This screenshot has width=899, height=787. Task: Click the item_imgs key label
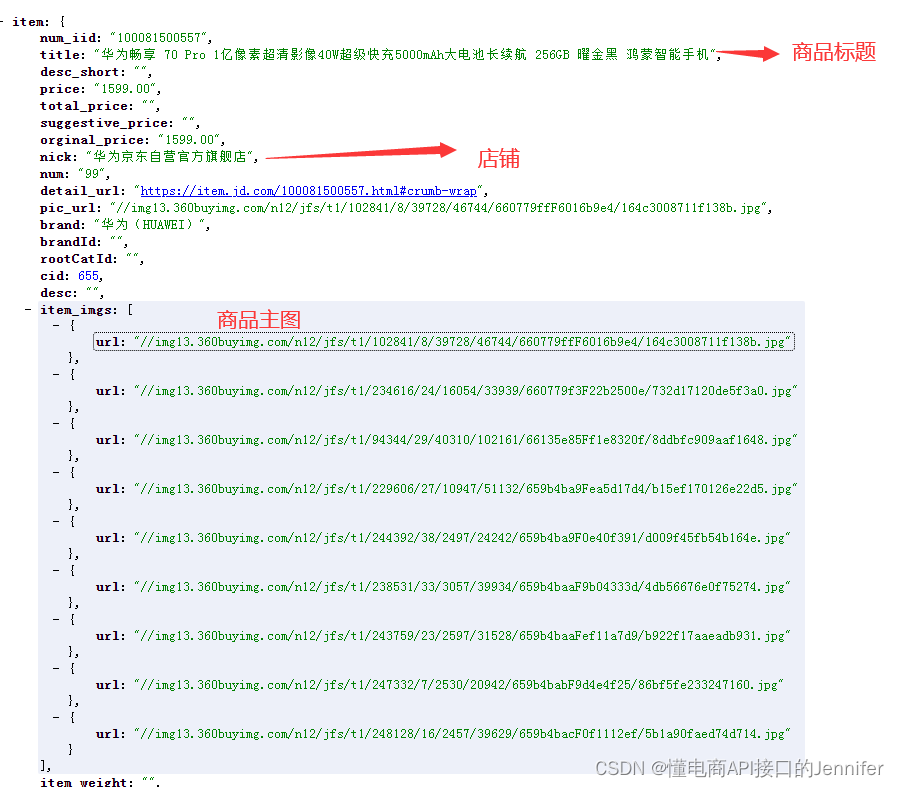pos(79,310)
